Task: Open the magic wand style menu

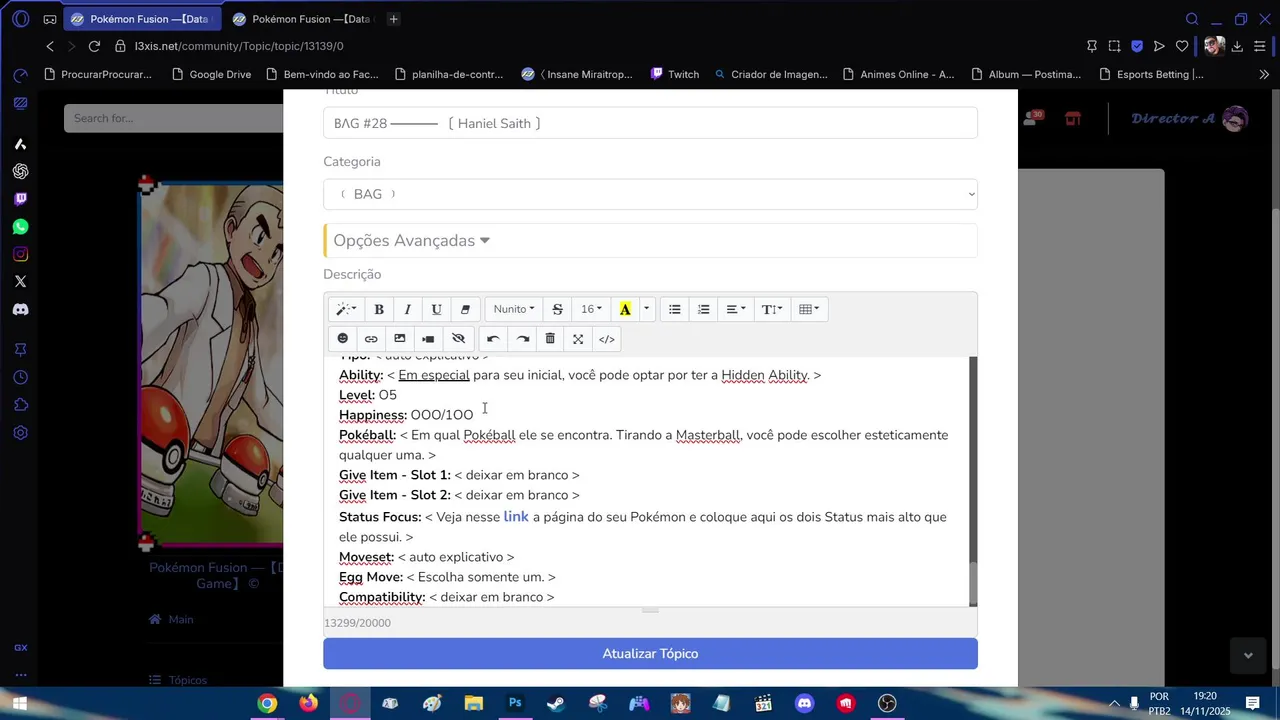Action: (346, 309)
